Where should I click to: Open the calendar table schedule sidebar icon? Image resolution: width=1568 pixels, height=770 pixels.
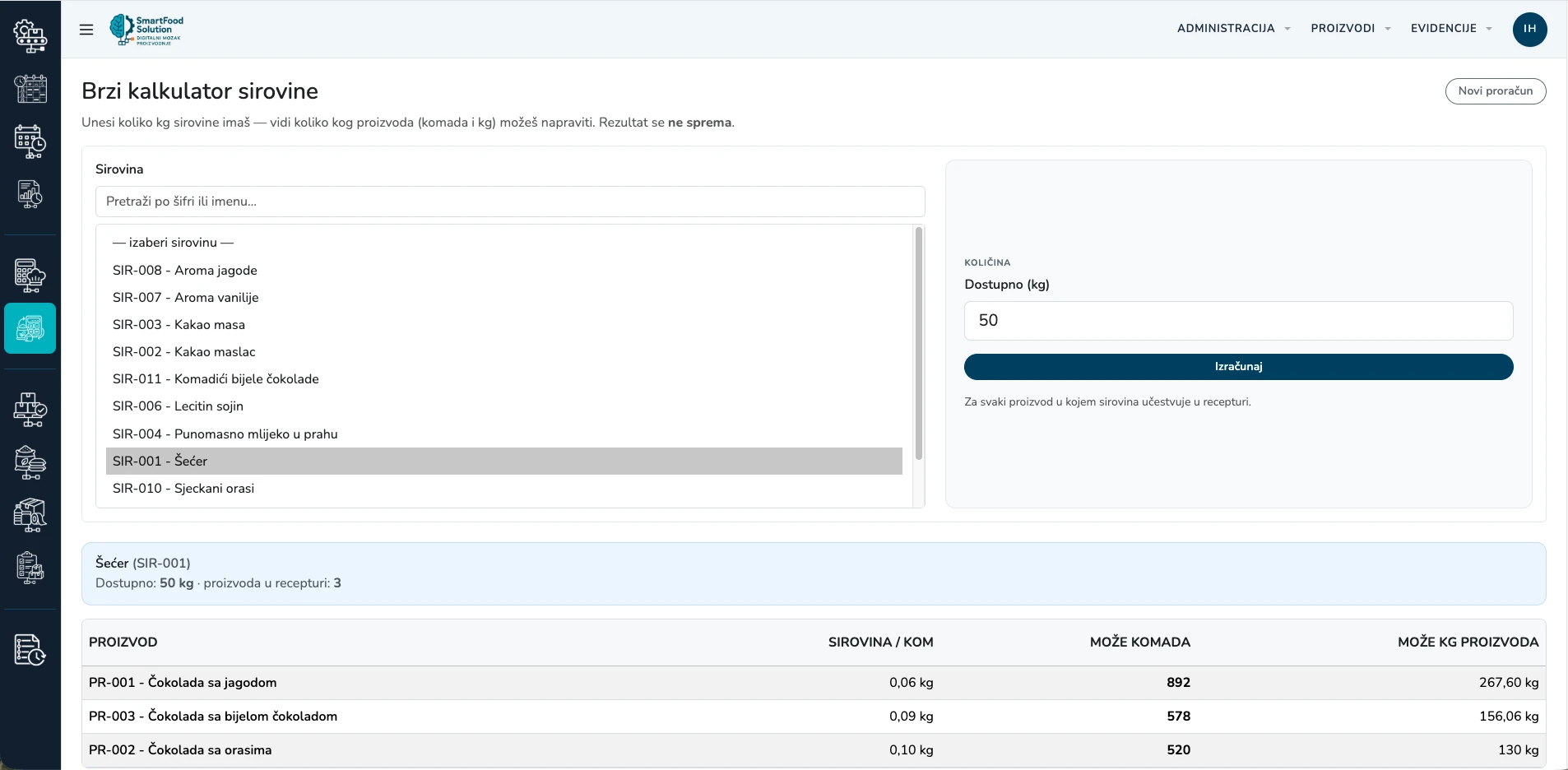coord(30,89)
